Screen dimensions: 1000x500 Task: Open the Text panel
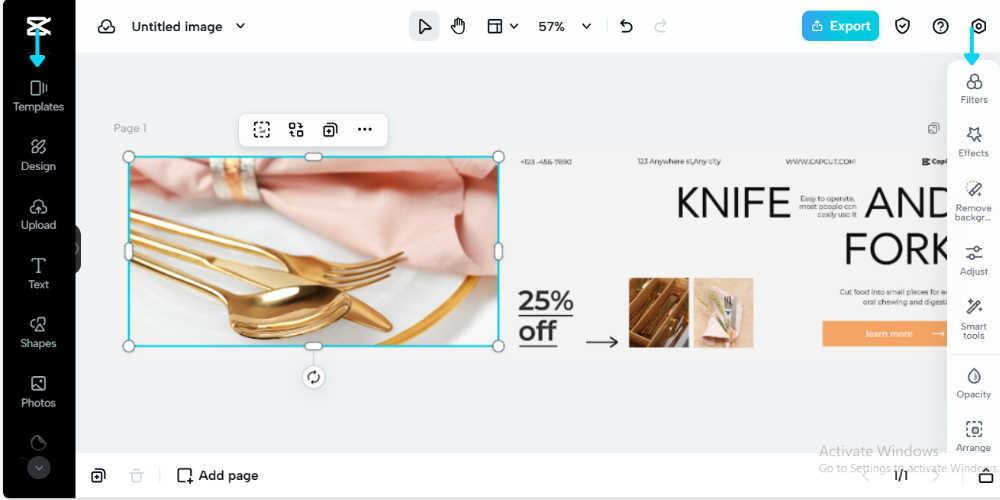pyautogui.click(x=38, y=274)
